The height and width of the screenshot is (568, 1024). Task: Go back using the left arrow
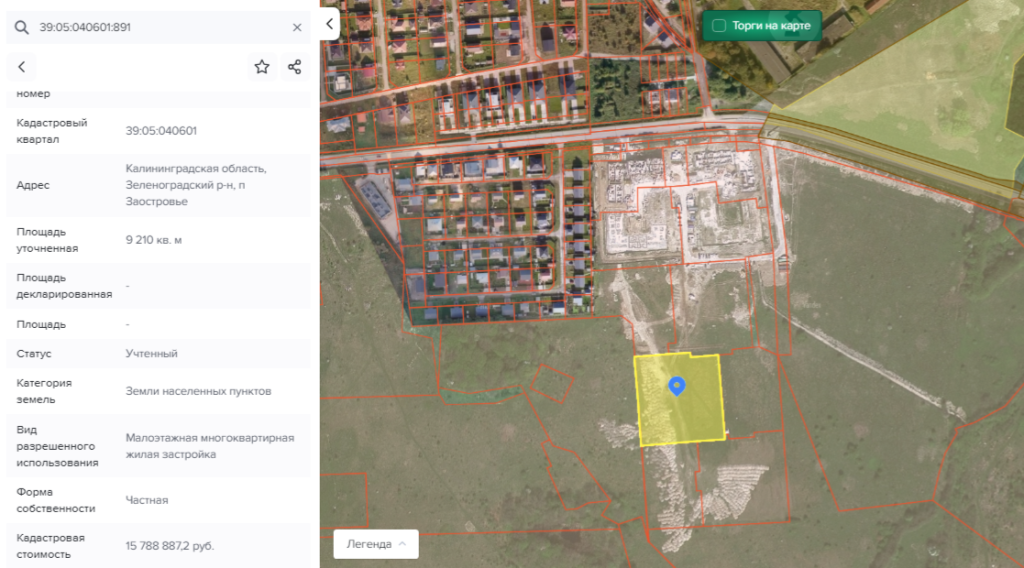21,67
